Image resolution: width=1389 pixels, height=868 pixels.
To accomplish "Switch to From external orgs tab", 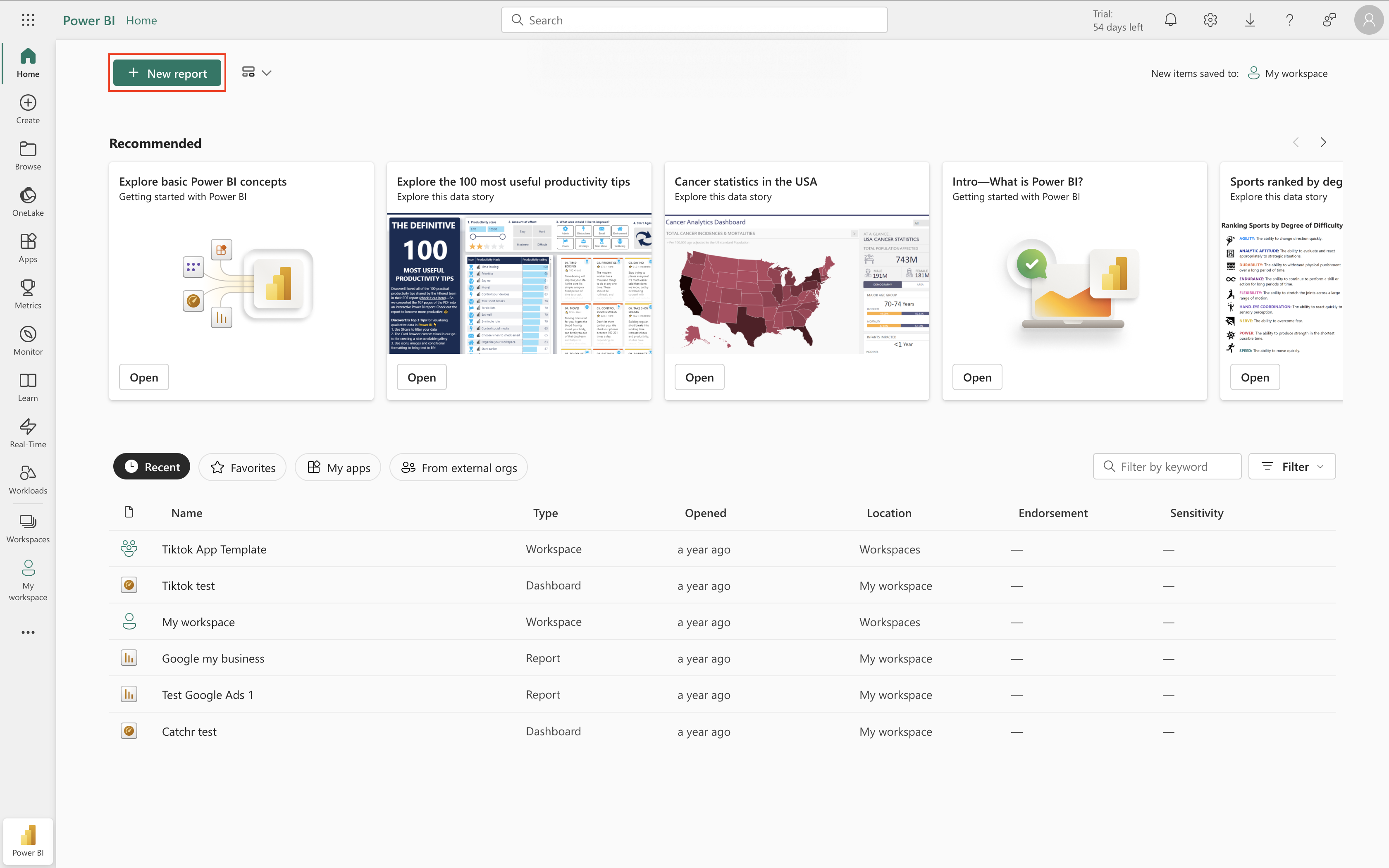I will 458,467.
